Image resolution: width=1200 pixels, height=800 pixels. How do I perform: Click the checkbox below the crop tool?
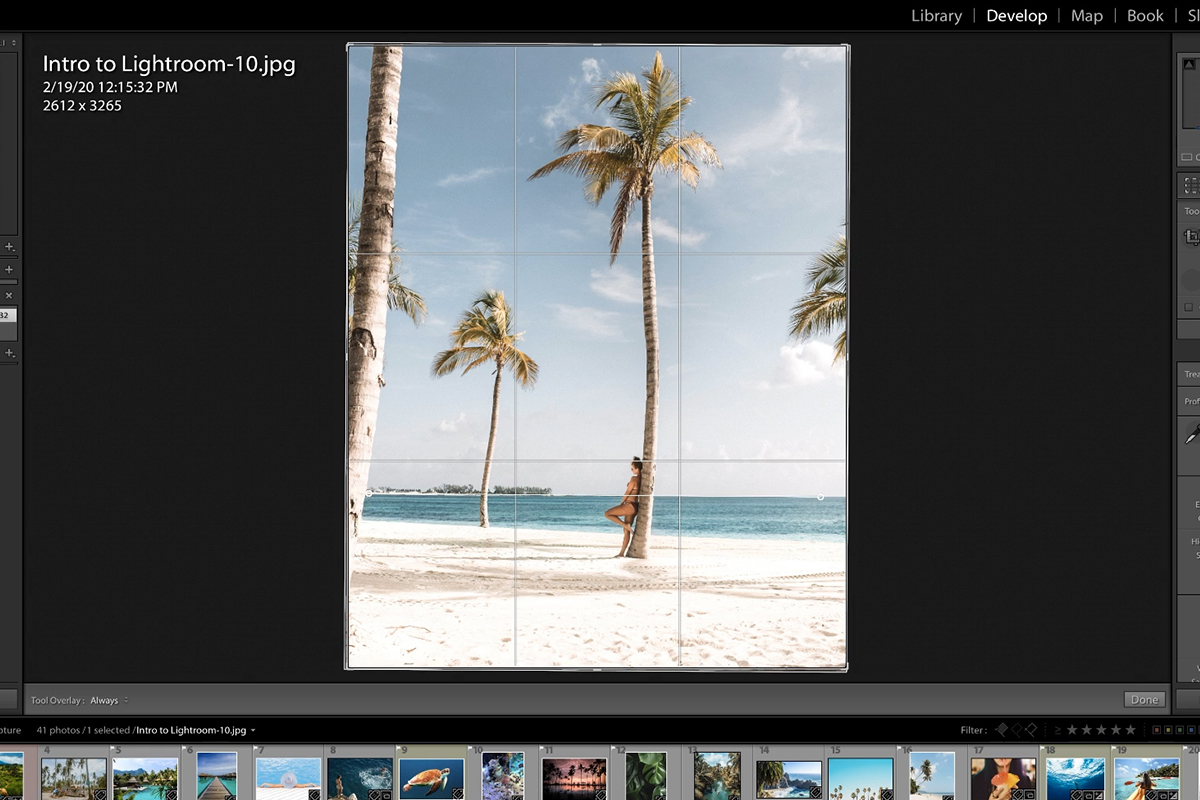[1188, 307]
